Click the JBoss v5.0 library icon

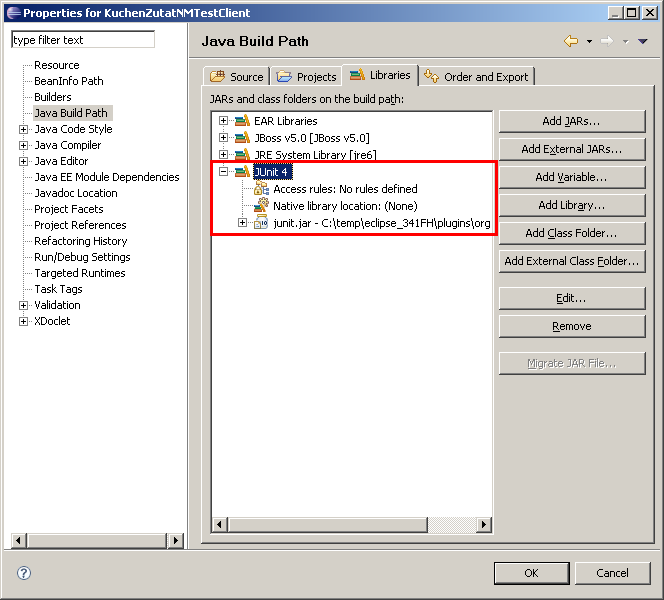[x=242, y=138]
